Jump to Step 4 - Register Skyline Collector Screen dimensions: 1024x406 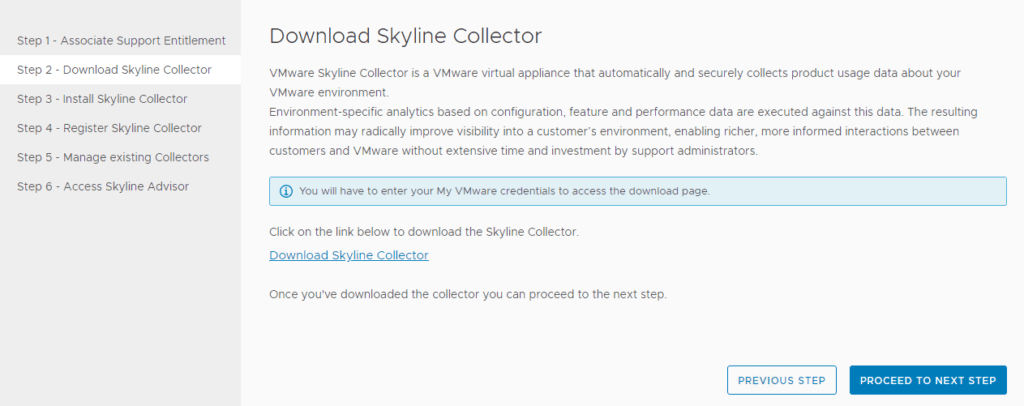[x=109, y=128]
